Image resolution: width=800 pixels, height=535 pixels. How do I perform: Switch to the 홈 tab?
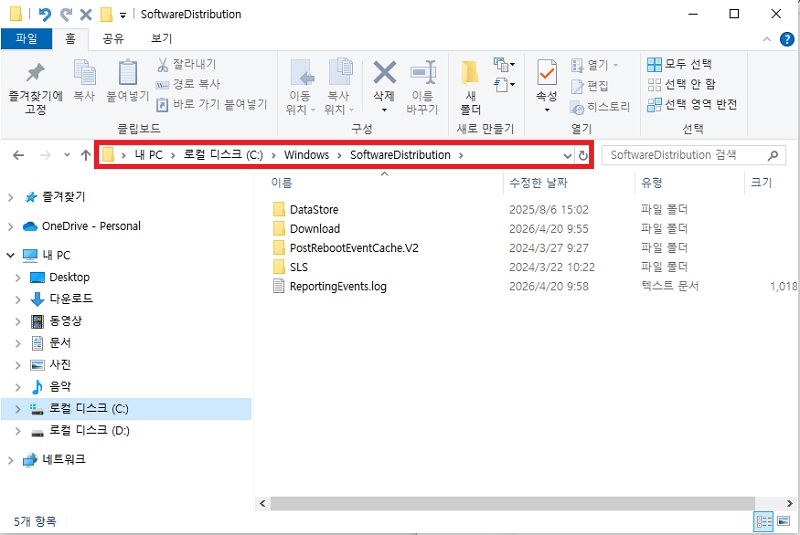click(70, 39)
